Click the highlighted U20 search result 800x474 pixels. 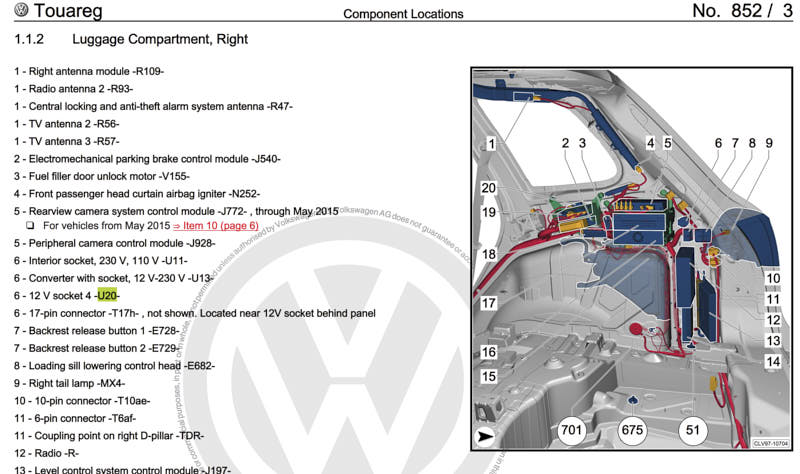tap(107, 296)
